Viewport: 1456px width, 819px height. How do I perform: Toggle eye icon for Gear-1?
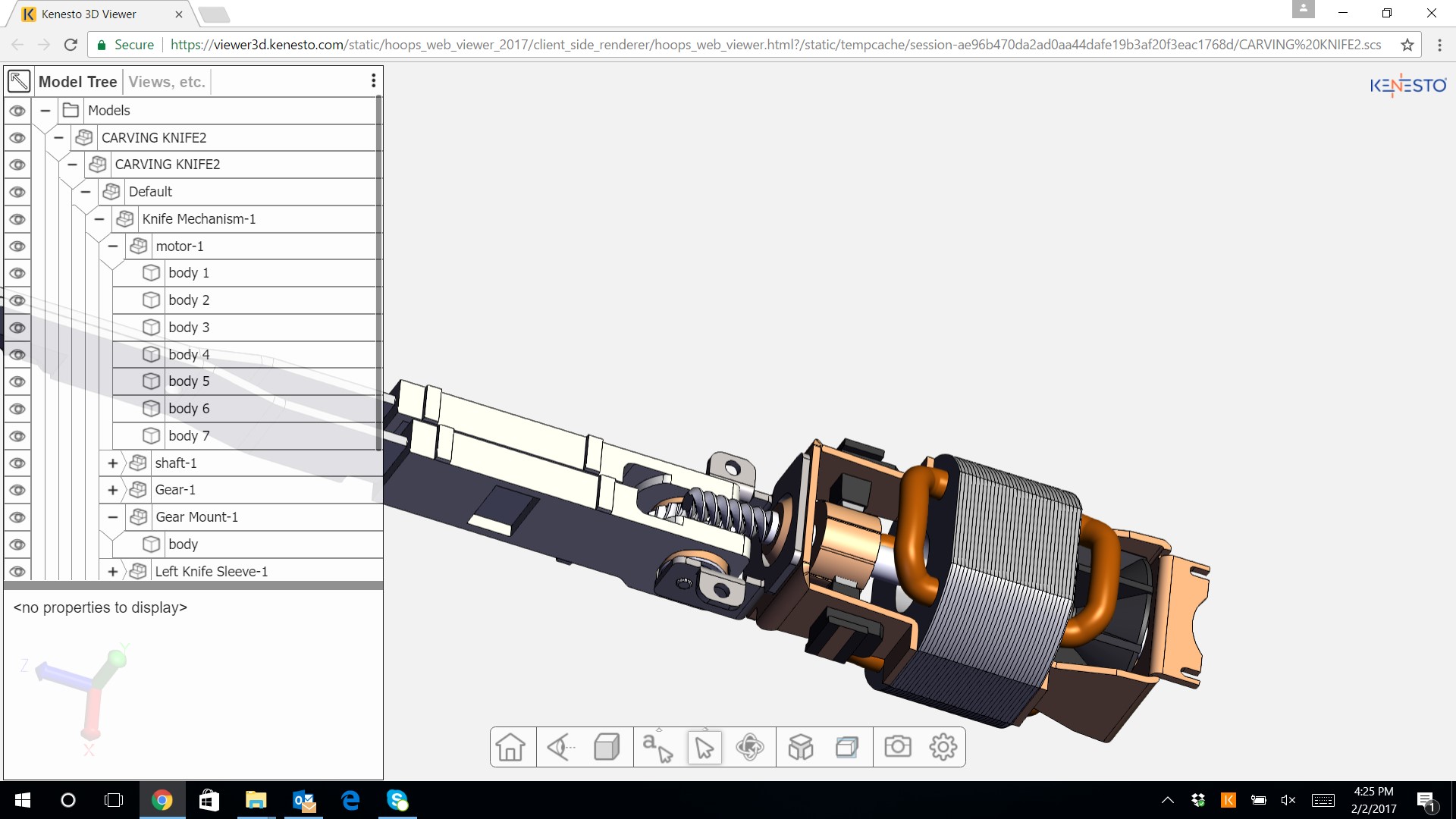point(17,490)
